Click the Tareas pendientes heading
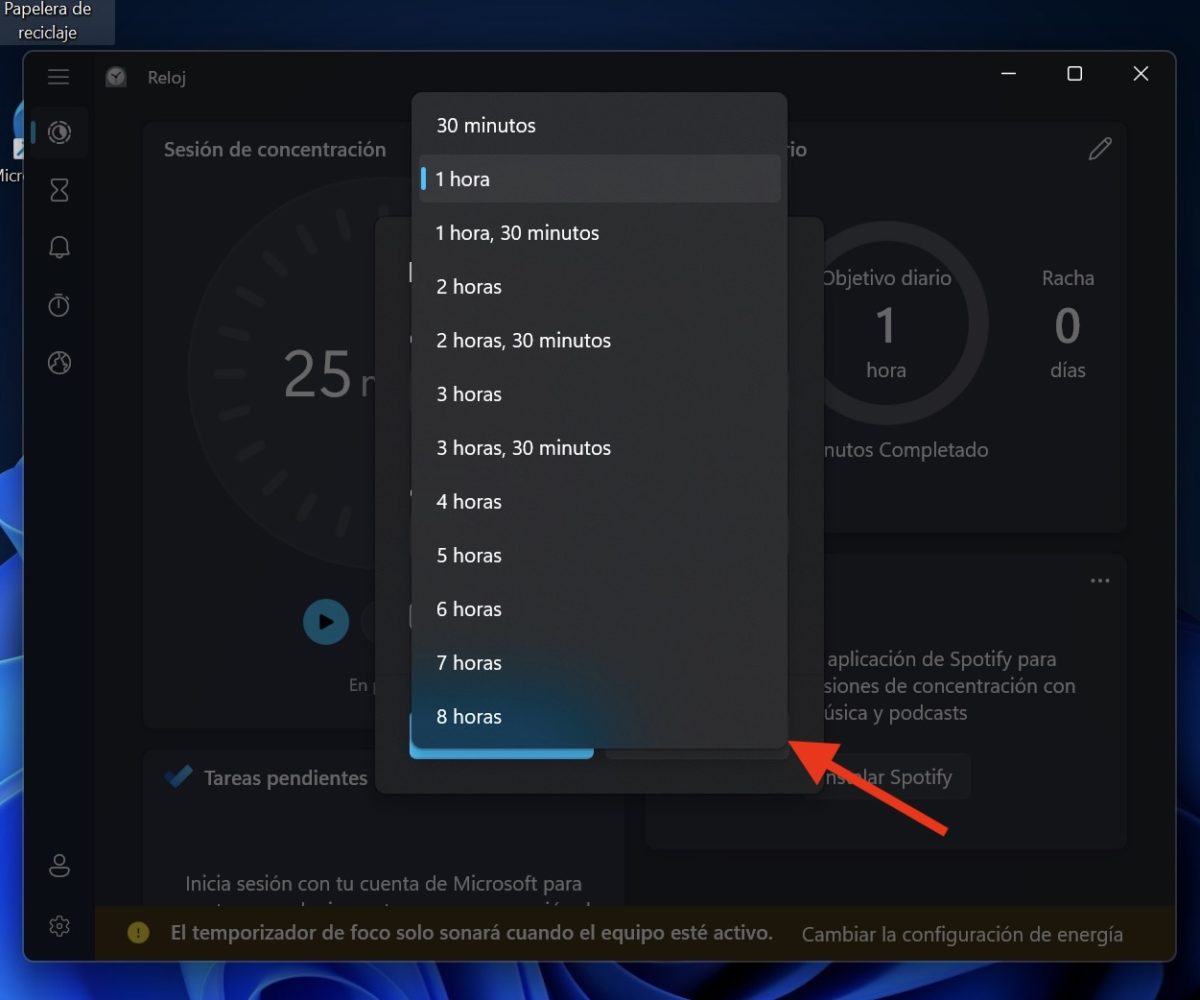 pyautogui.click(x=286, y=778)
